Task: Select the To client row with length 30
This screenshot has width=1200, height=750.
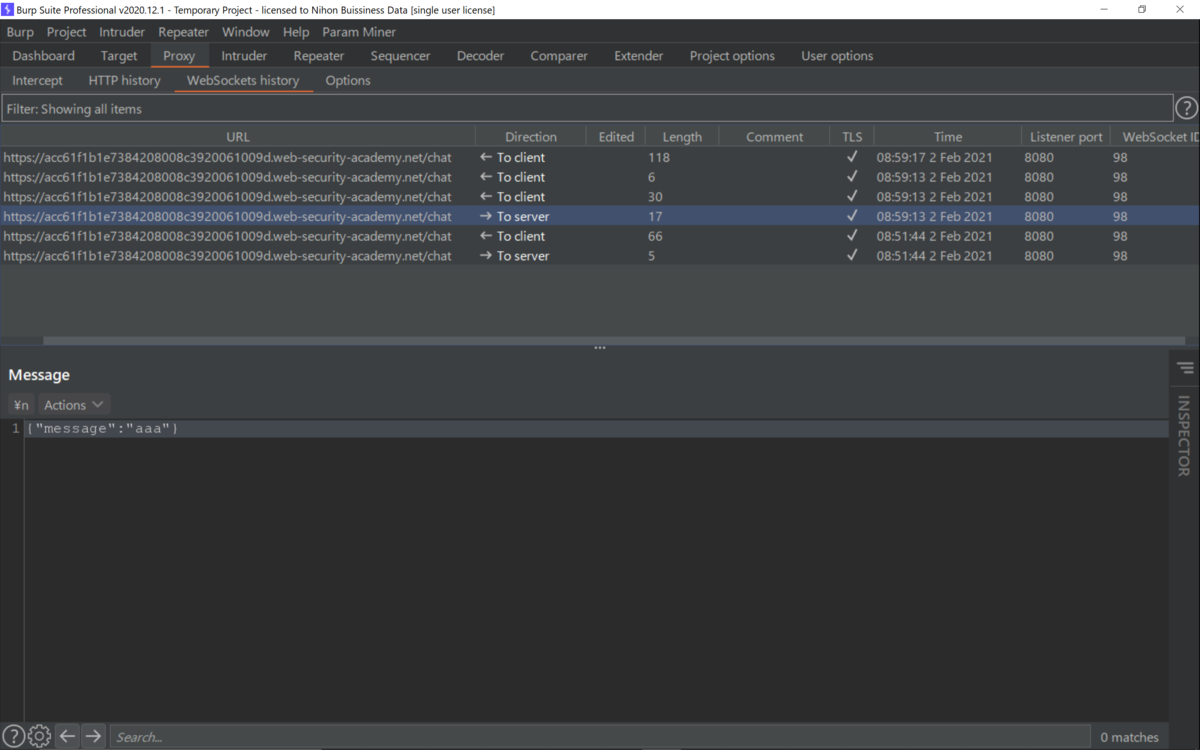Action: point(600,197)
